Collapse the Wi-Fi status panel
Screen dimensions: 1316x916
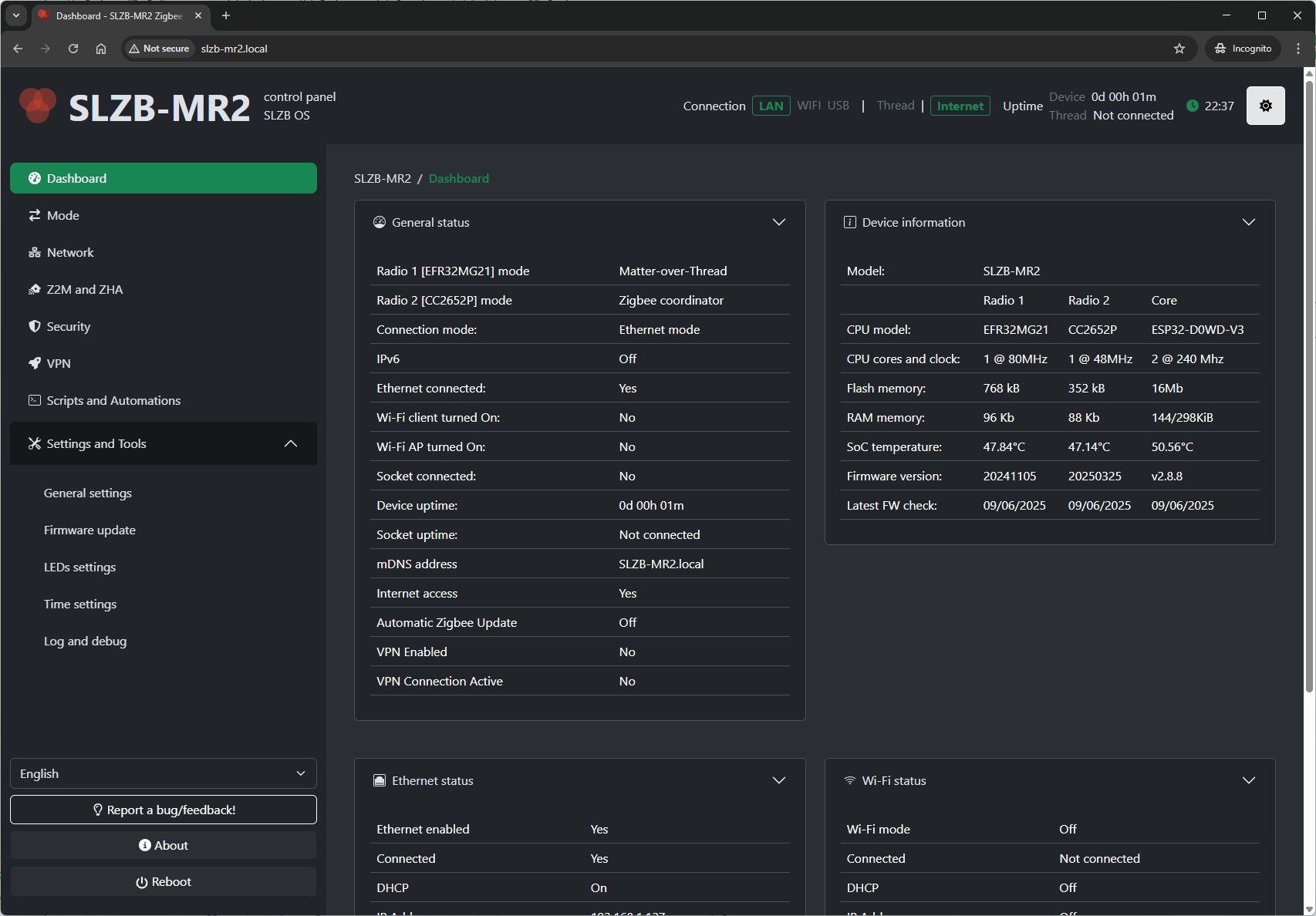tap(1248, 780)
